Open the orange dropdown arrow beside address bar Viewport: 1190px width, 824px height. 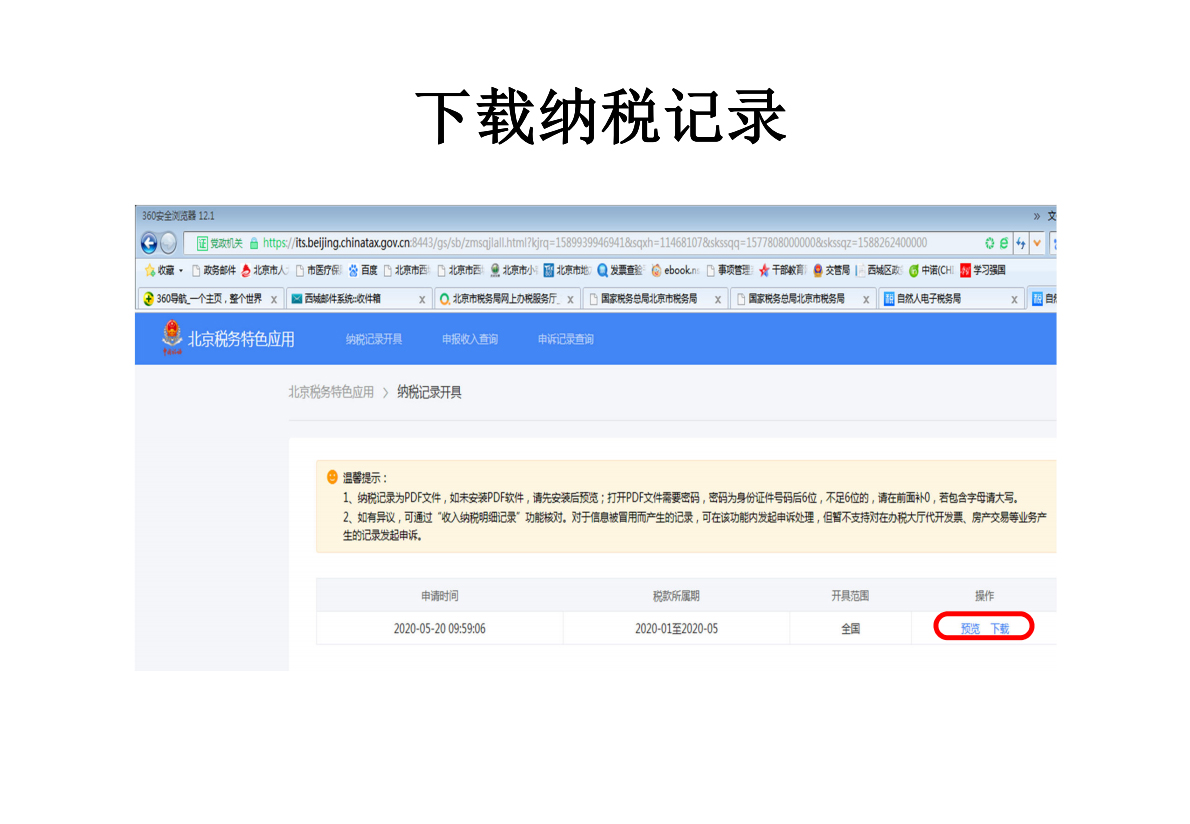coord(1037,243)
